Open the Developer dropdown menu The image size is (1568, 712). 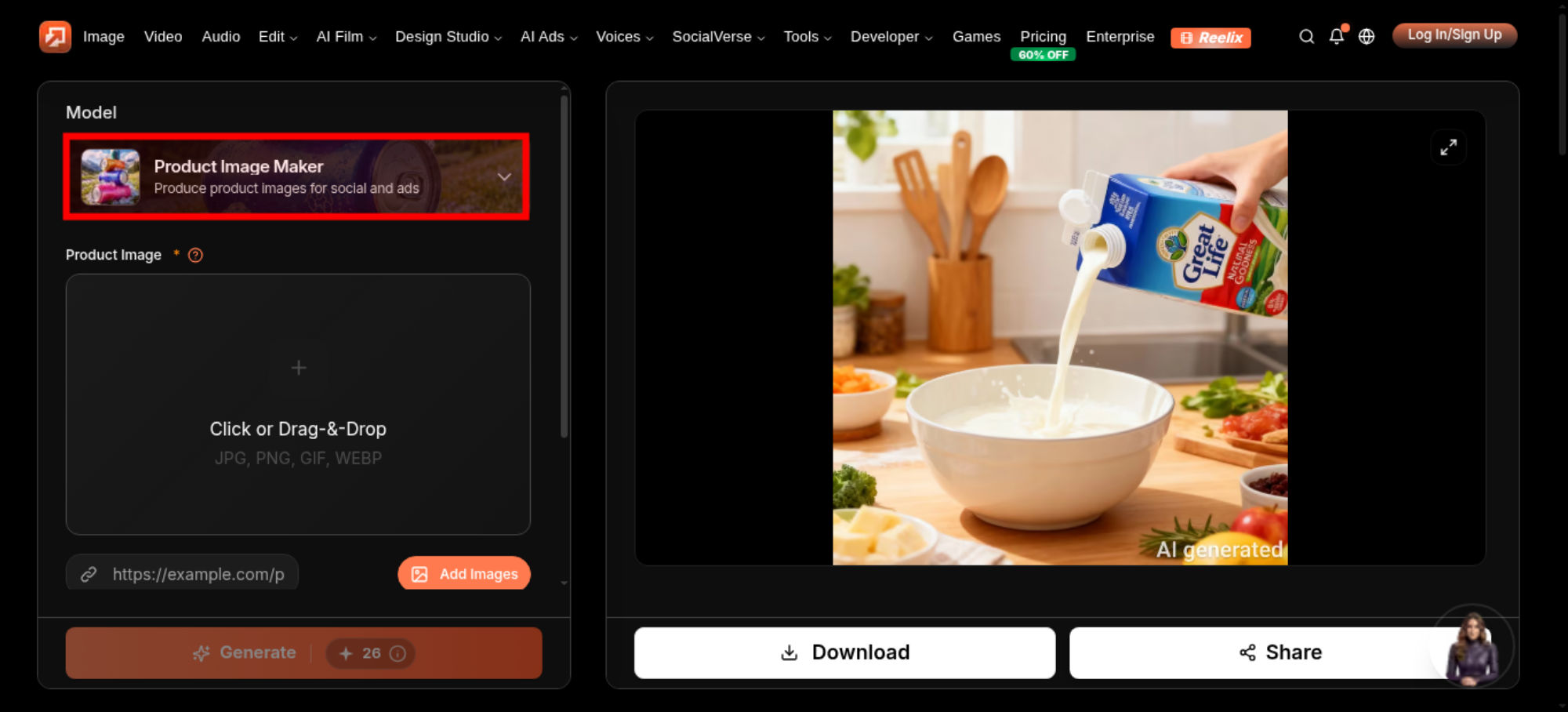point(891,37)
